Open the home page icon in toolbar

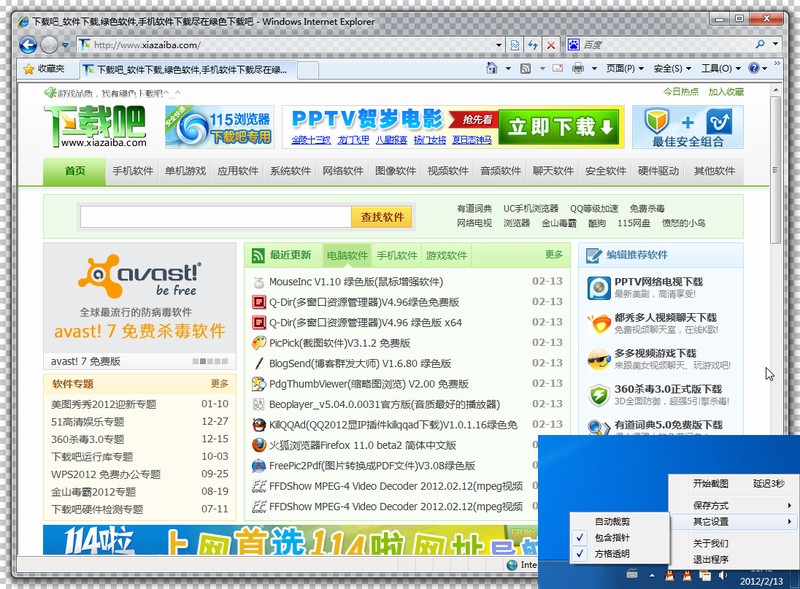point(492,68)
